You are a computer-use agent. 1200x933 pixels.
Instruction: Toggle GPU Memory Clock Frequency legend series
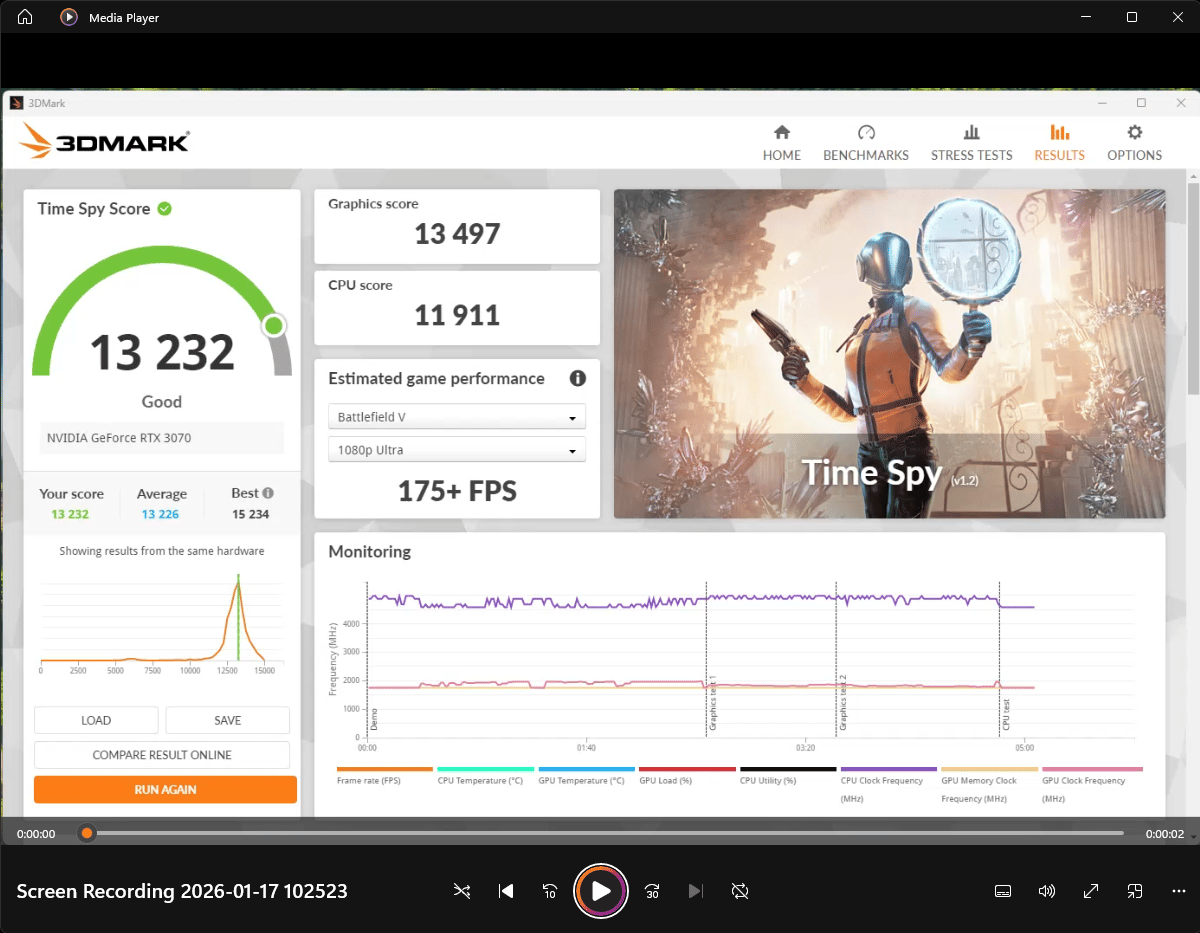click(990, 785)
